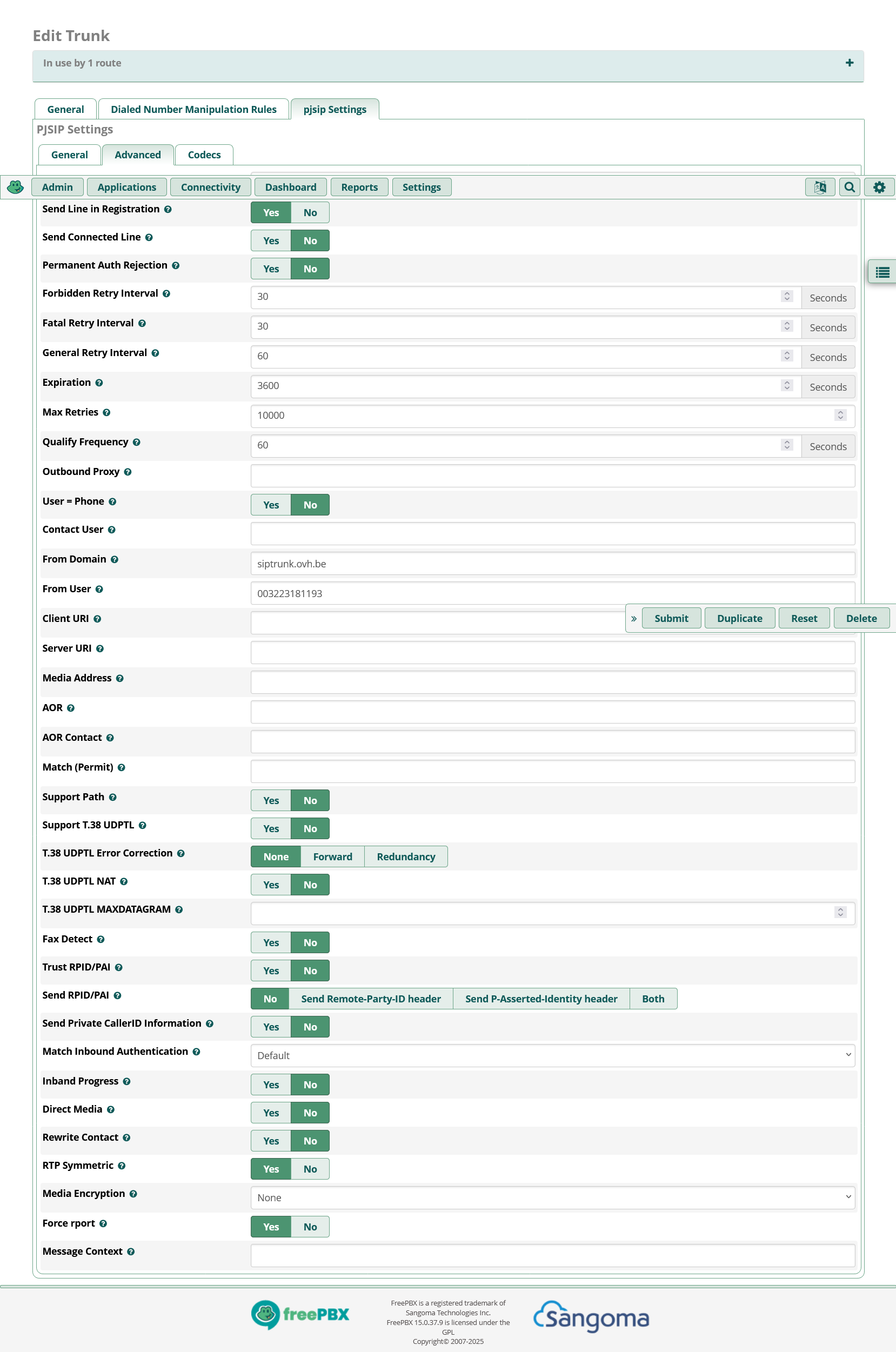
Task: Select Redundancy for T.38 UDPTL Error Correction
Action: coord(406,856)
